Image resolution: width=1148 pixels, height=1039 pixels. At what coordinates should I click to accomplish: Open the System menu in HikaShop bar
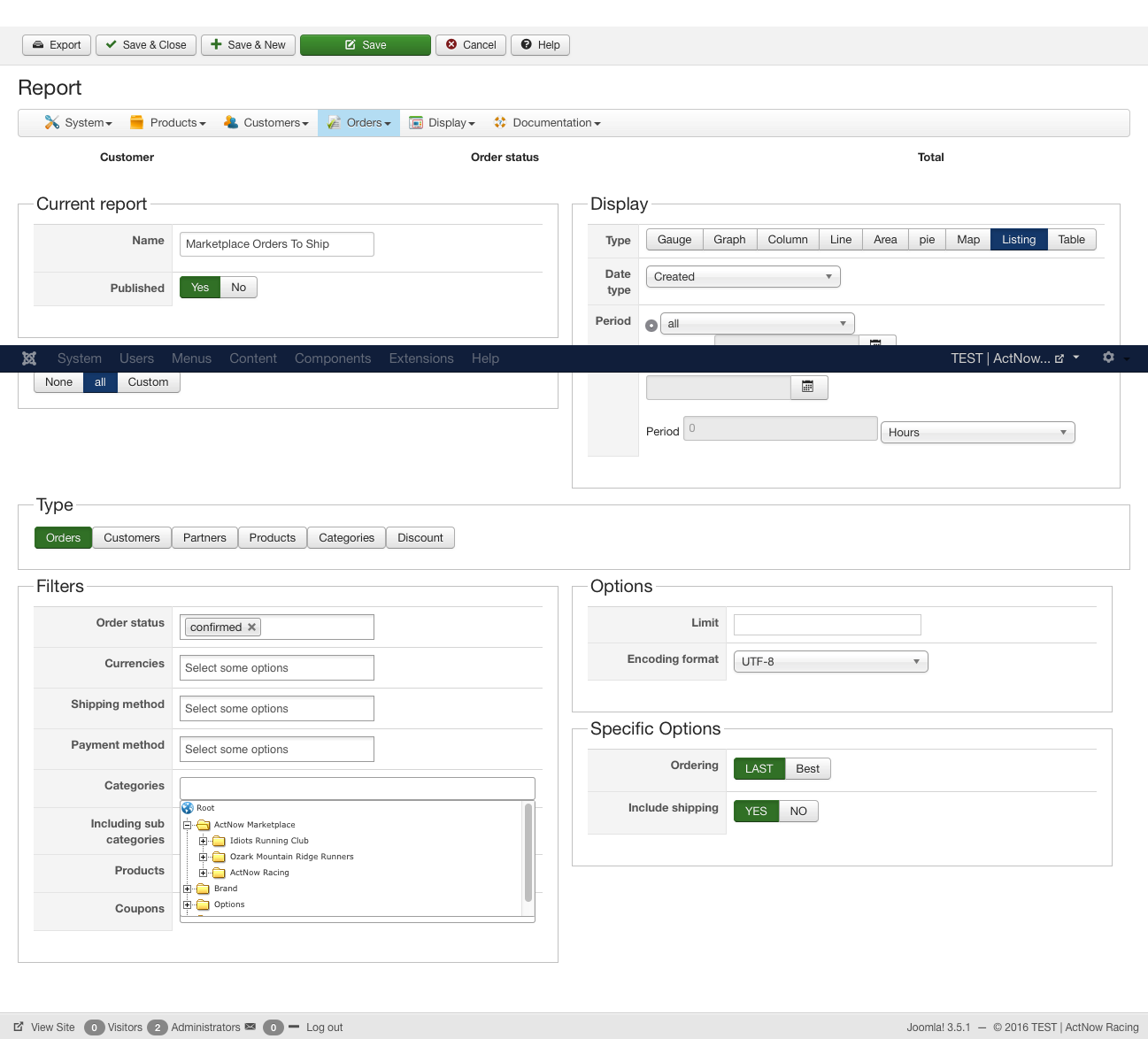coord(79,123)
